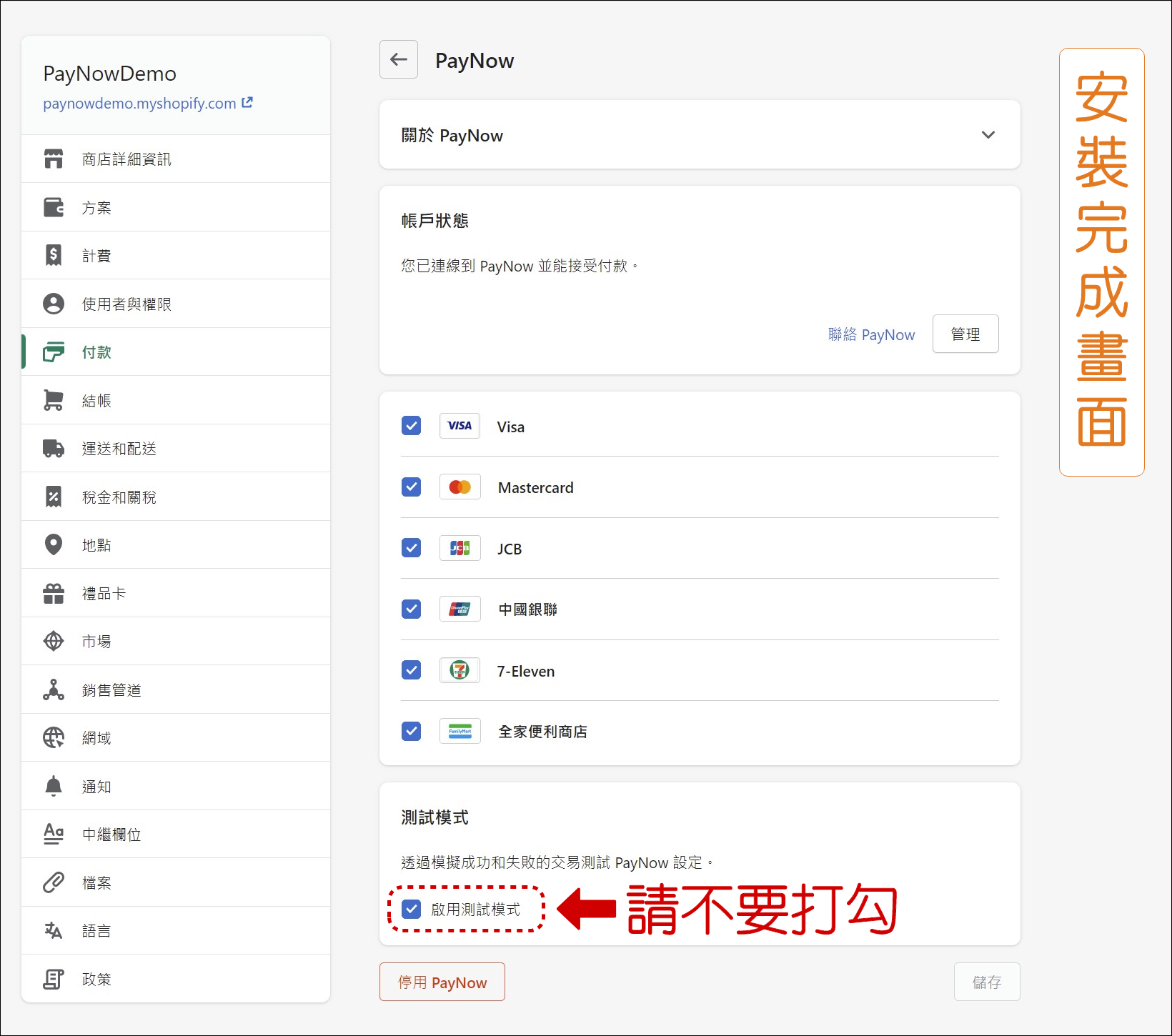Click the 啟用測試模式 label text
1172x1036 pixels.
pyautogui.click(x=475, y=909)
